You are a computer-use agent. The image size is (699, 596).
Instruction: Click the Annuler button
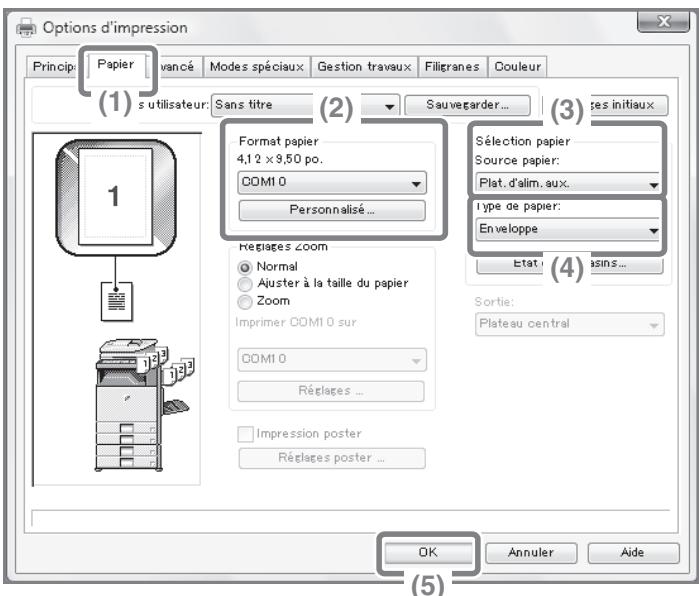531,553
